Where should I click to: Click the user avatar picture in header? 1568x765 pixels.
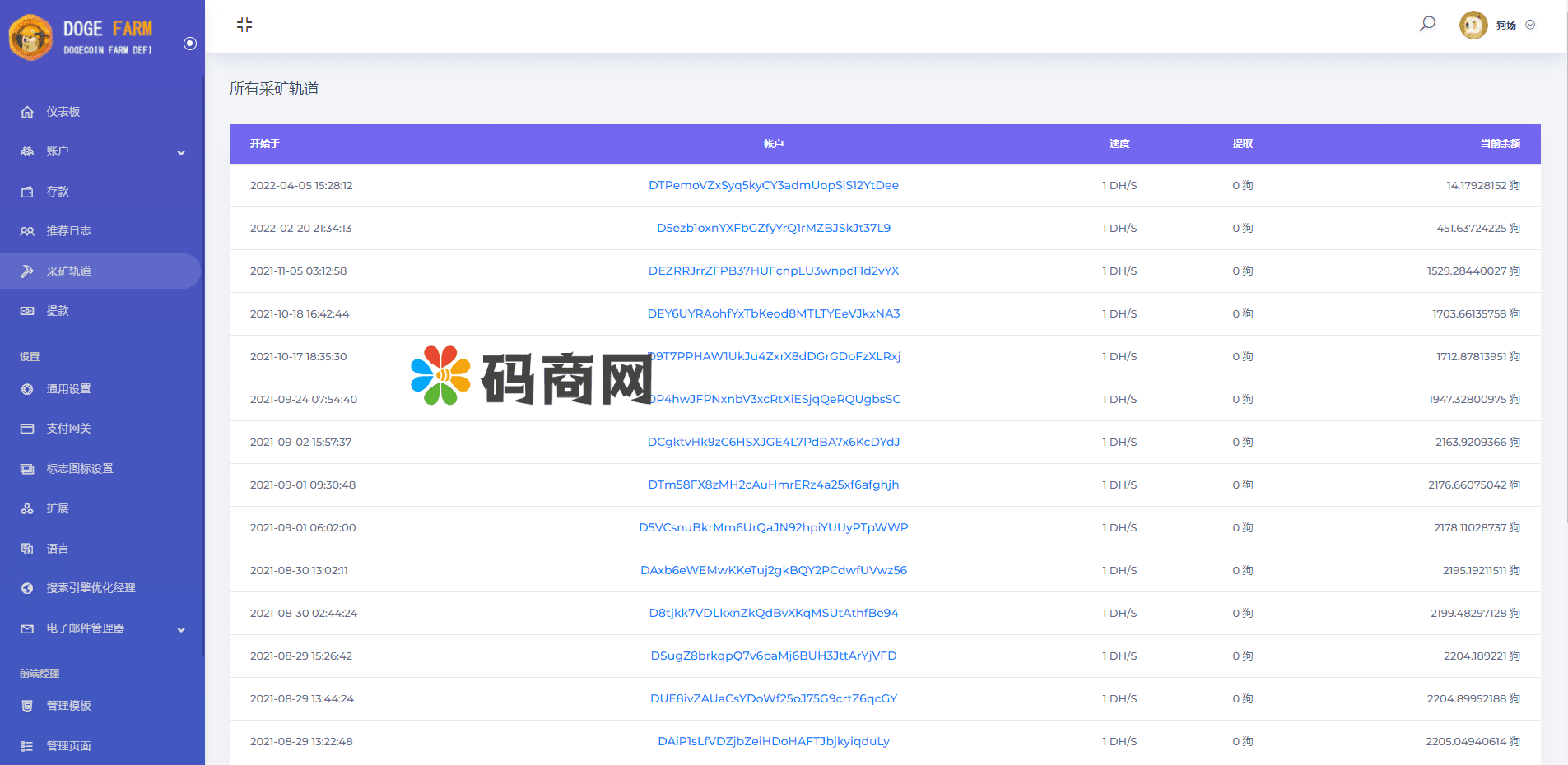click(x=1473, y=25)
